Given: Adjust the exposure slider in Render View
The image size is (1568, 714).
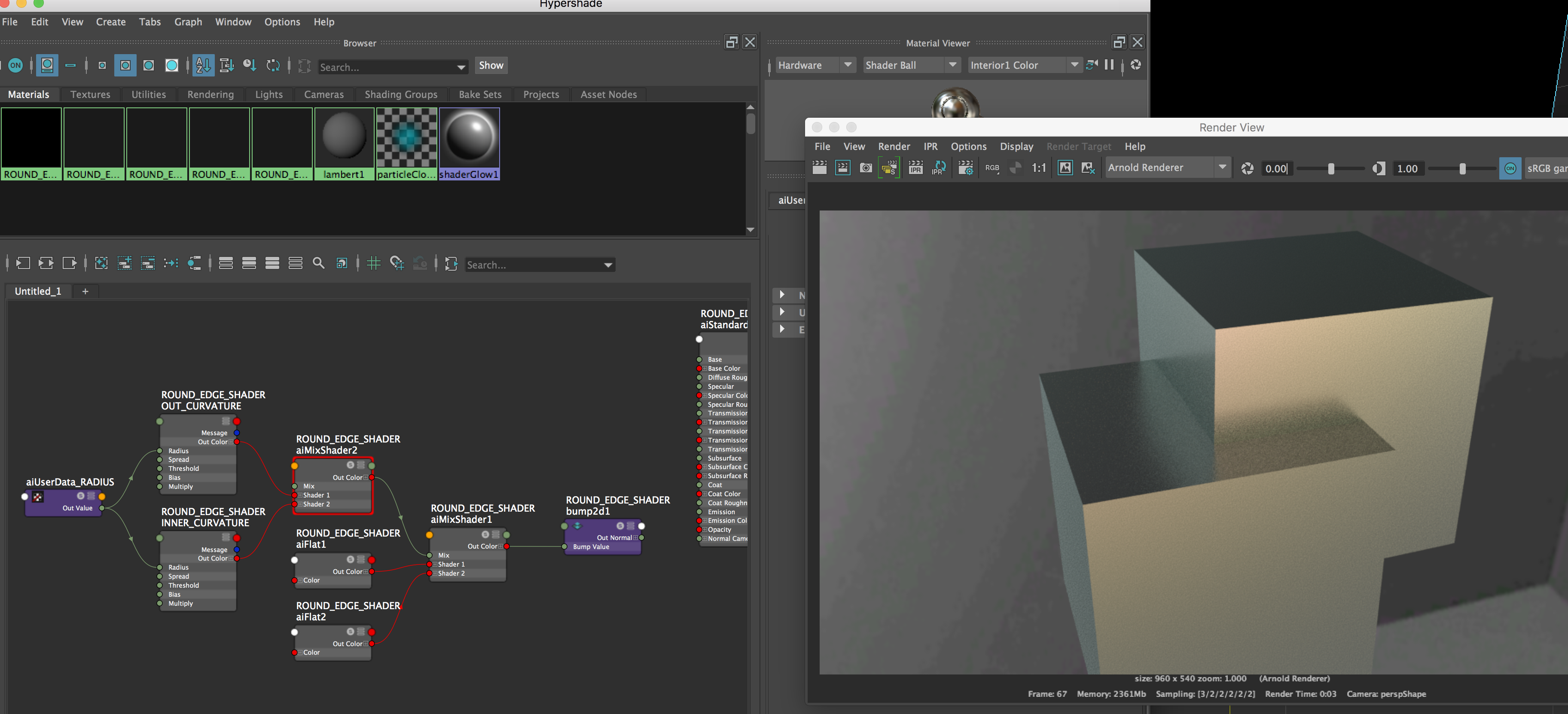Looking at the screenshot, I should [1332, 168].
